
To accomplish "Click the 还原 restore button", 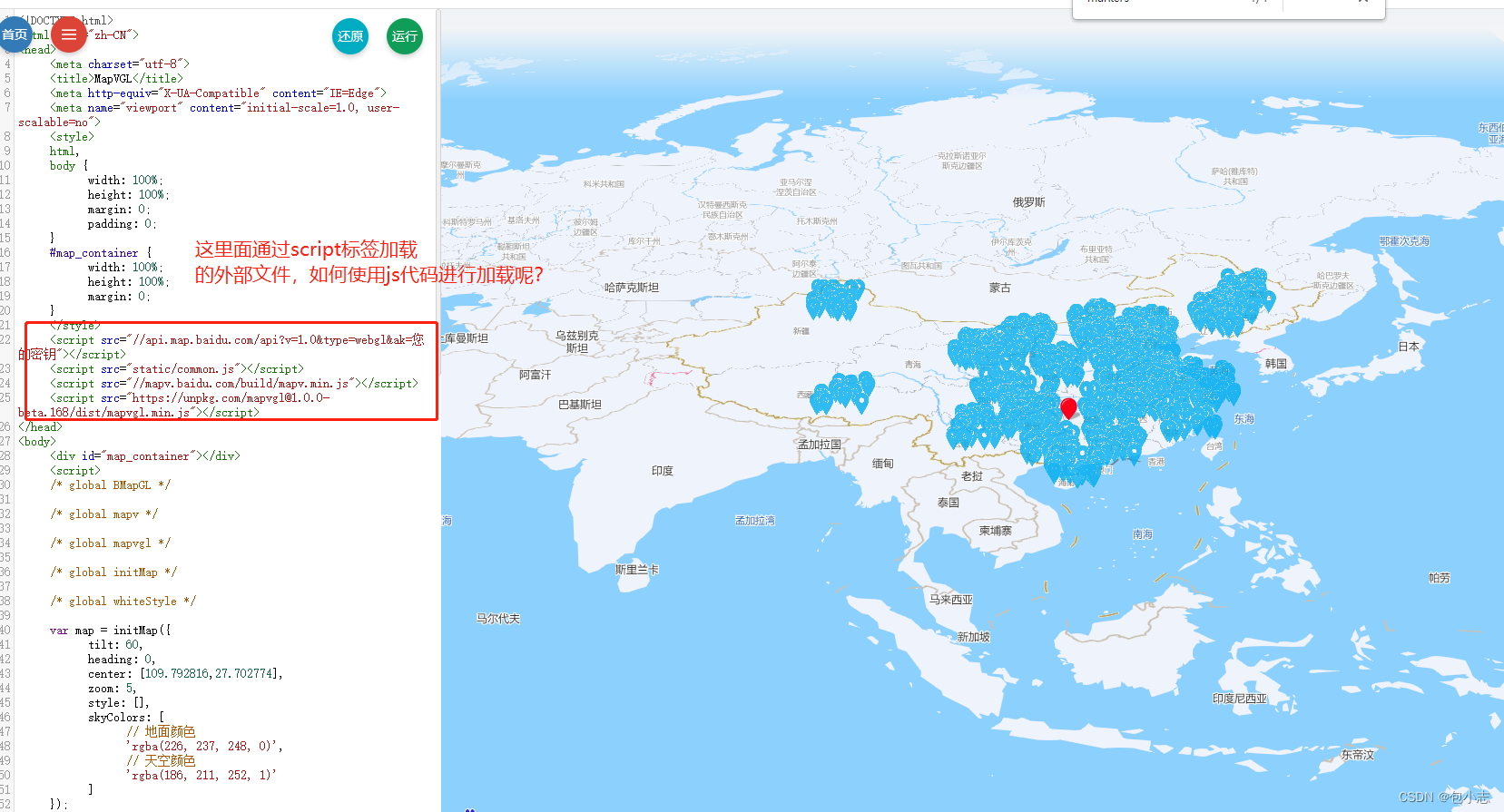I will click(350, 36).
